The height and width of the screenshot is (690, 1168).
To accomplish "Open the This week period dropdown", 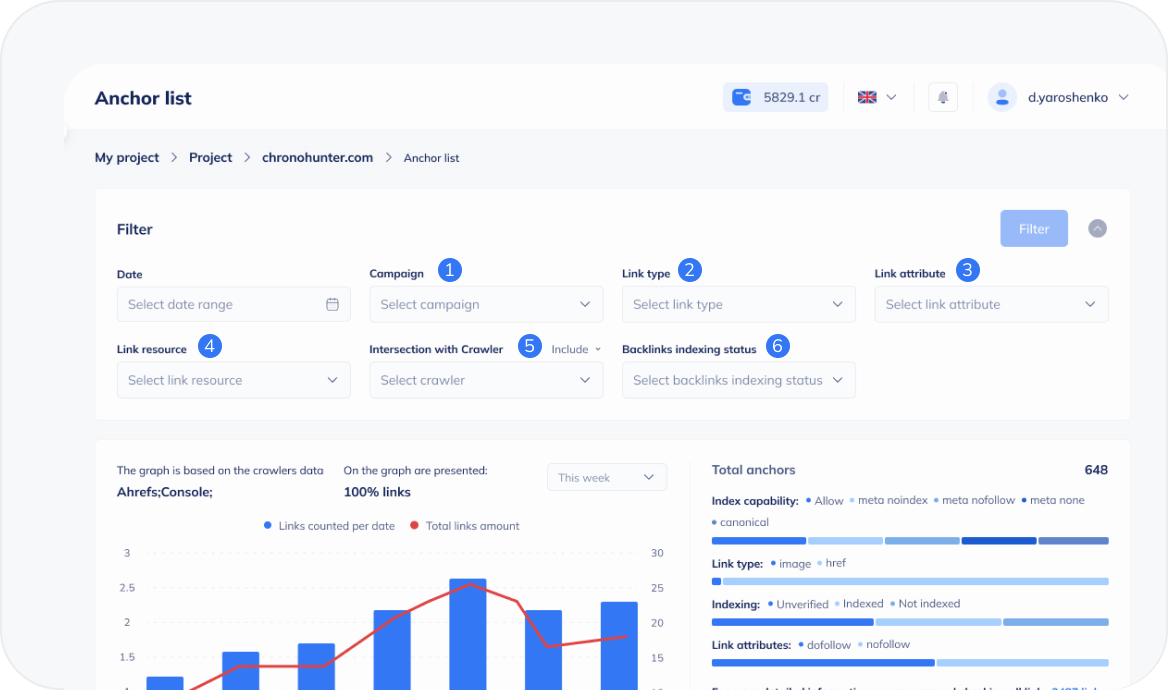I will pyautogui.click(x=606, y=477).
